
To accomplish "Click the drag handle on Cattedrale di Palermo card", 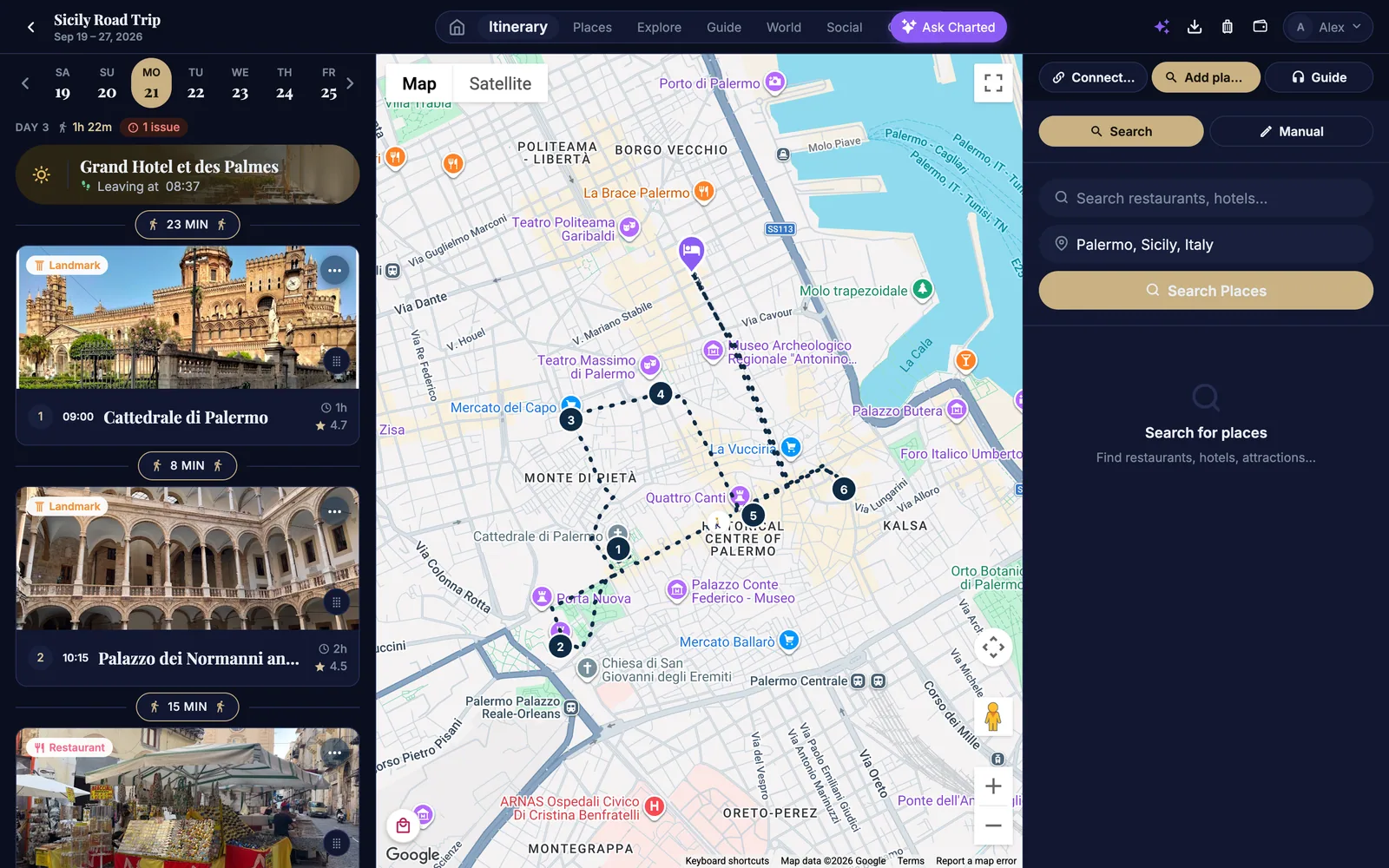I will pyautogui.click(x=336, y=361).
